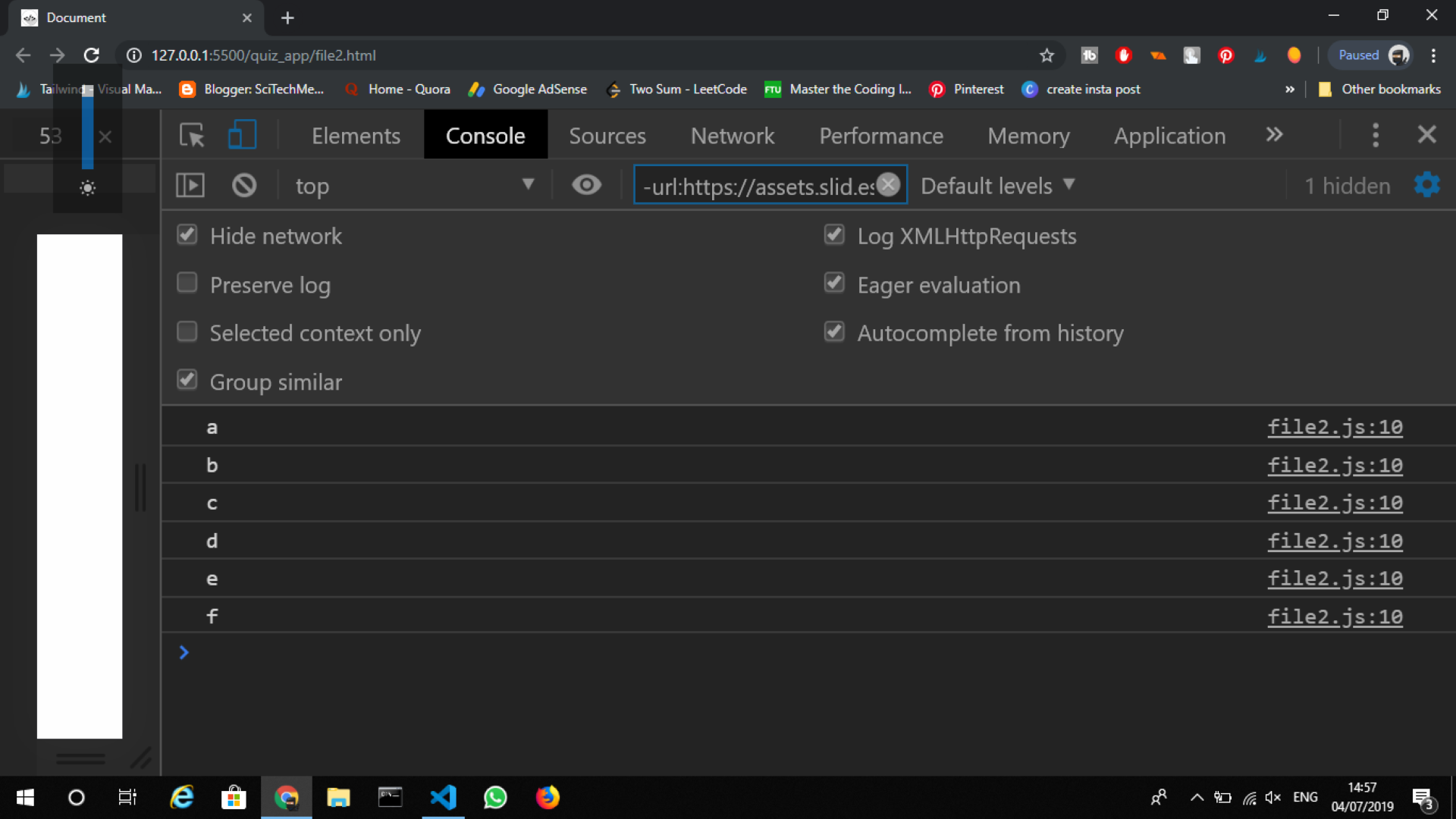This screenshot has height=819, width=1456.
Task: Toggle the Hide network checkbox
Action: [x=186, y=234]
